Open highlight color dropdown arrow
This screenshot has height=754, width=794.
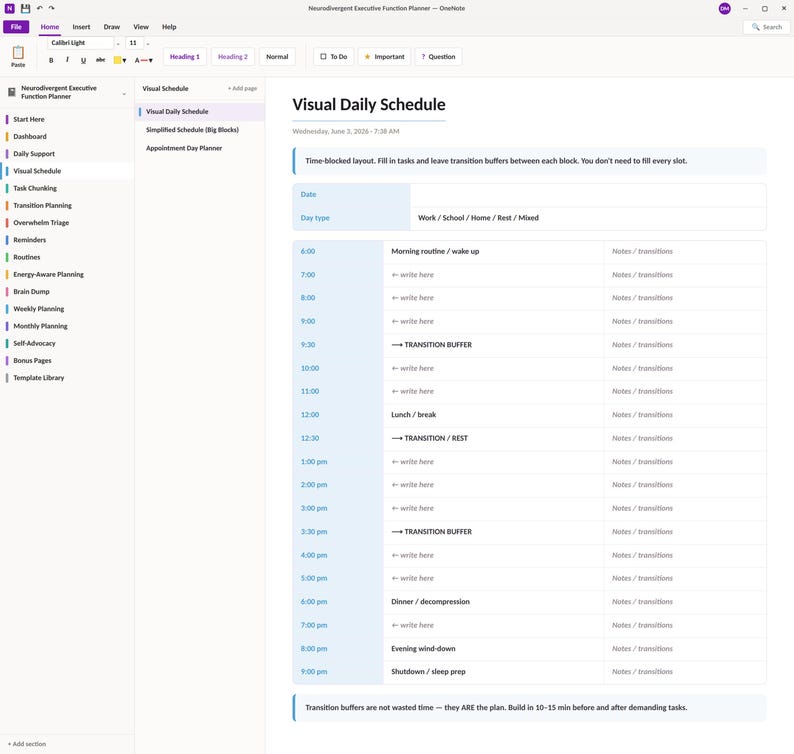[125, 61]
